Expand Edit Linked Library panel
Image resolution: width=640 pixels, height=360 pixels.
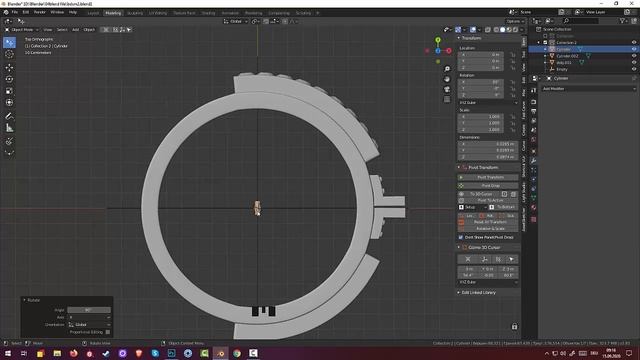click(459, 293)
